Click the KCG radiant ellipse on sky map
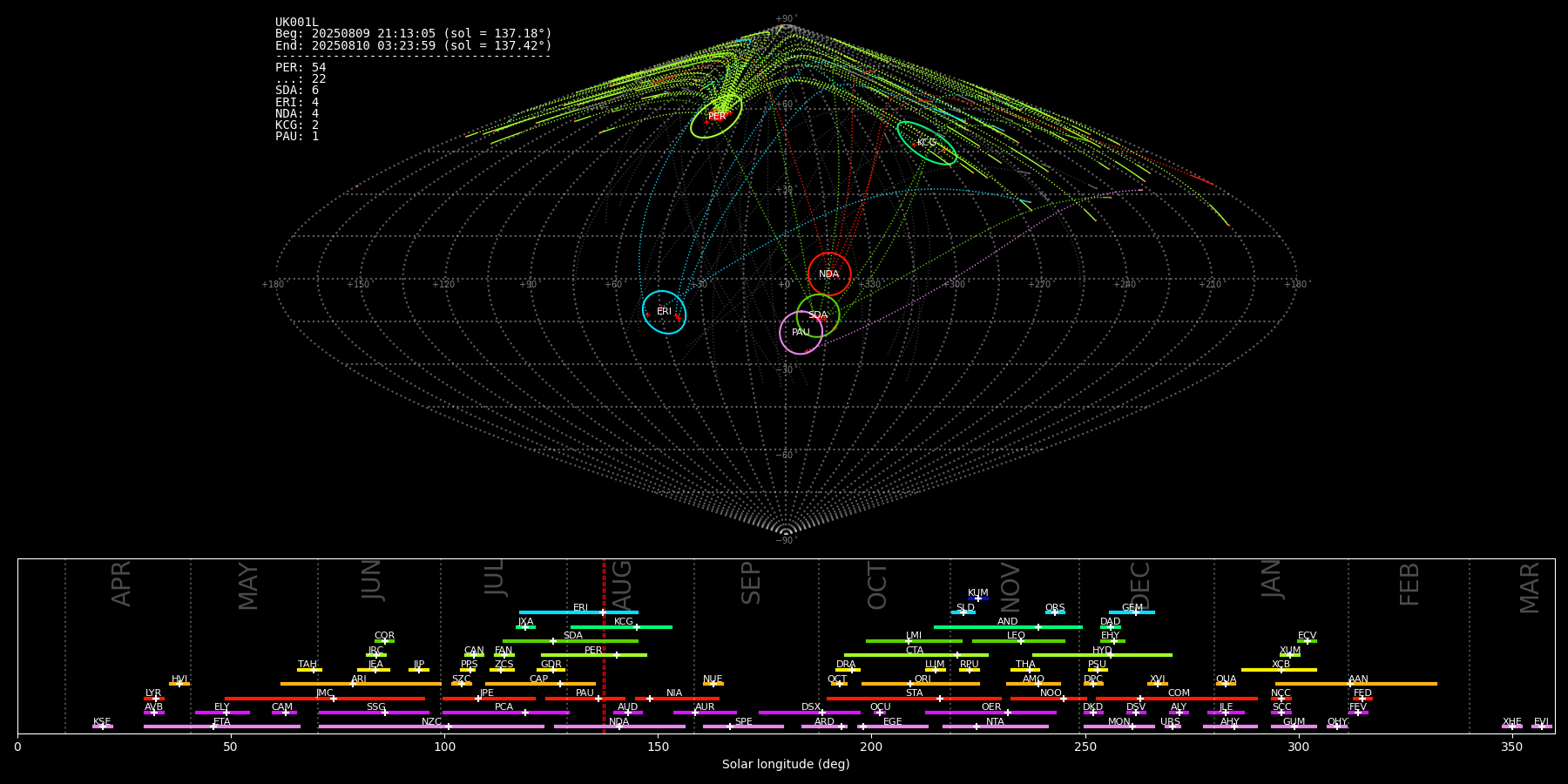Screen dimensions: 1568x784 point(927,143)
